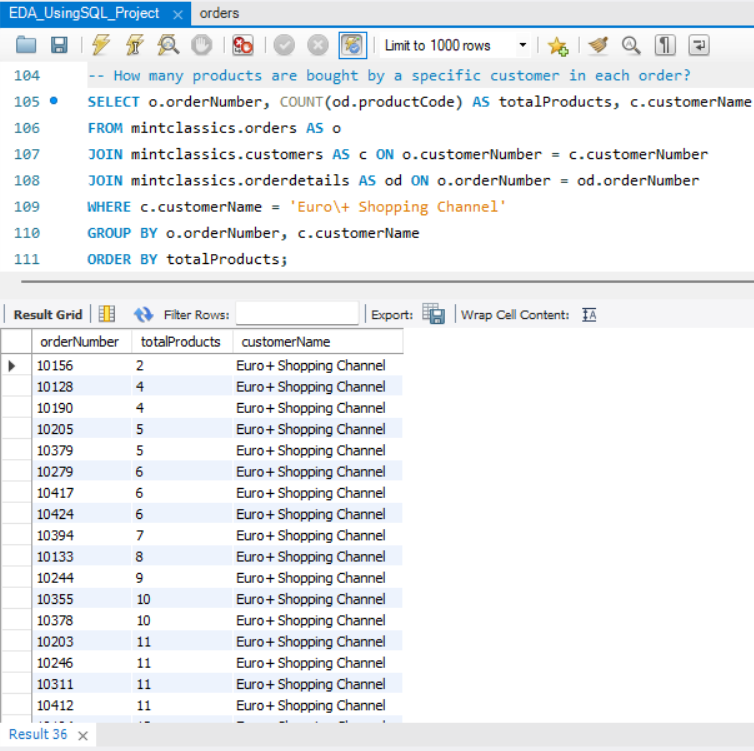Viewport: 754px width, 751px height.
Task: Open the Limit to 1000 rows dropdown
Action: tap(455, 45)
